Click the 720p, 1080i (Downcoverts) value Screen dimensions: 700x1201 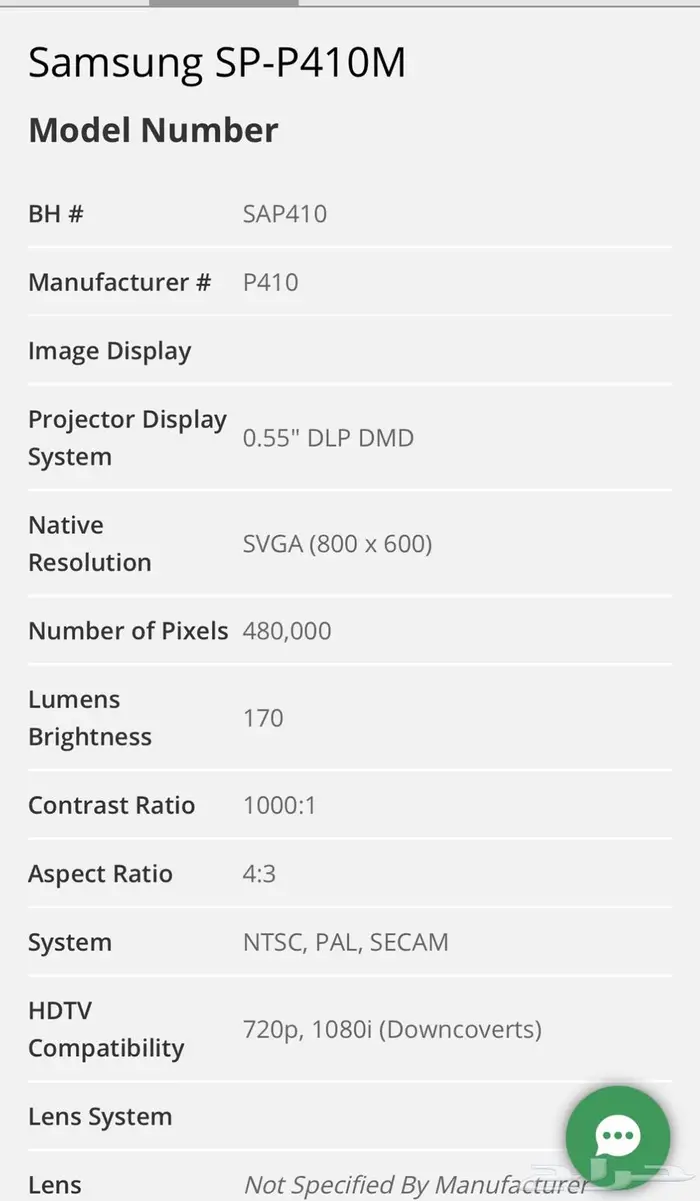coord(392,1029)
